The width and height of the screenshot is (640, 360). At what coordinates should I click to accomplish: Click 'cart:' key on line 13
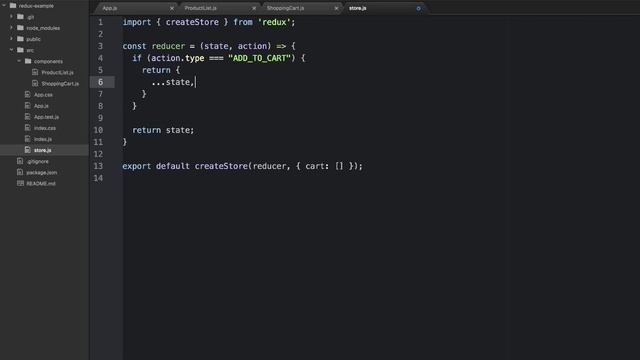[x=317, y=166]
